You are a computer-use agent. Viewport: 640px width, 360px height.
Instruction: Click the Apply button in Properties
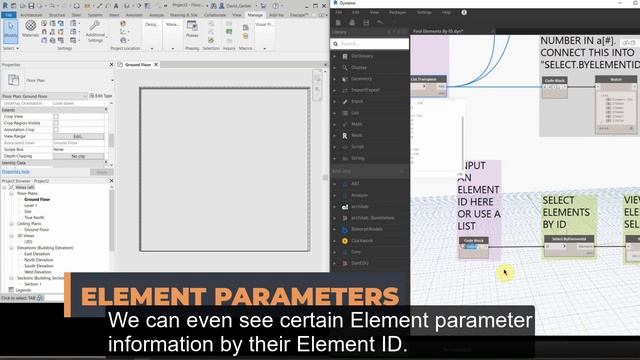pyautogui.click(x=102, y=172)
